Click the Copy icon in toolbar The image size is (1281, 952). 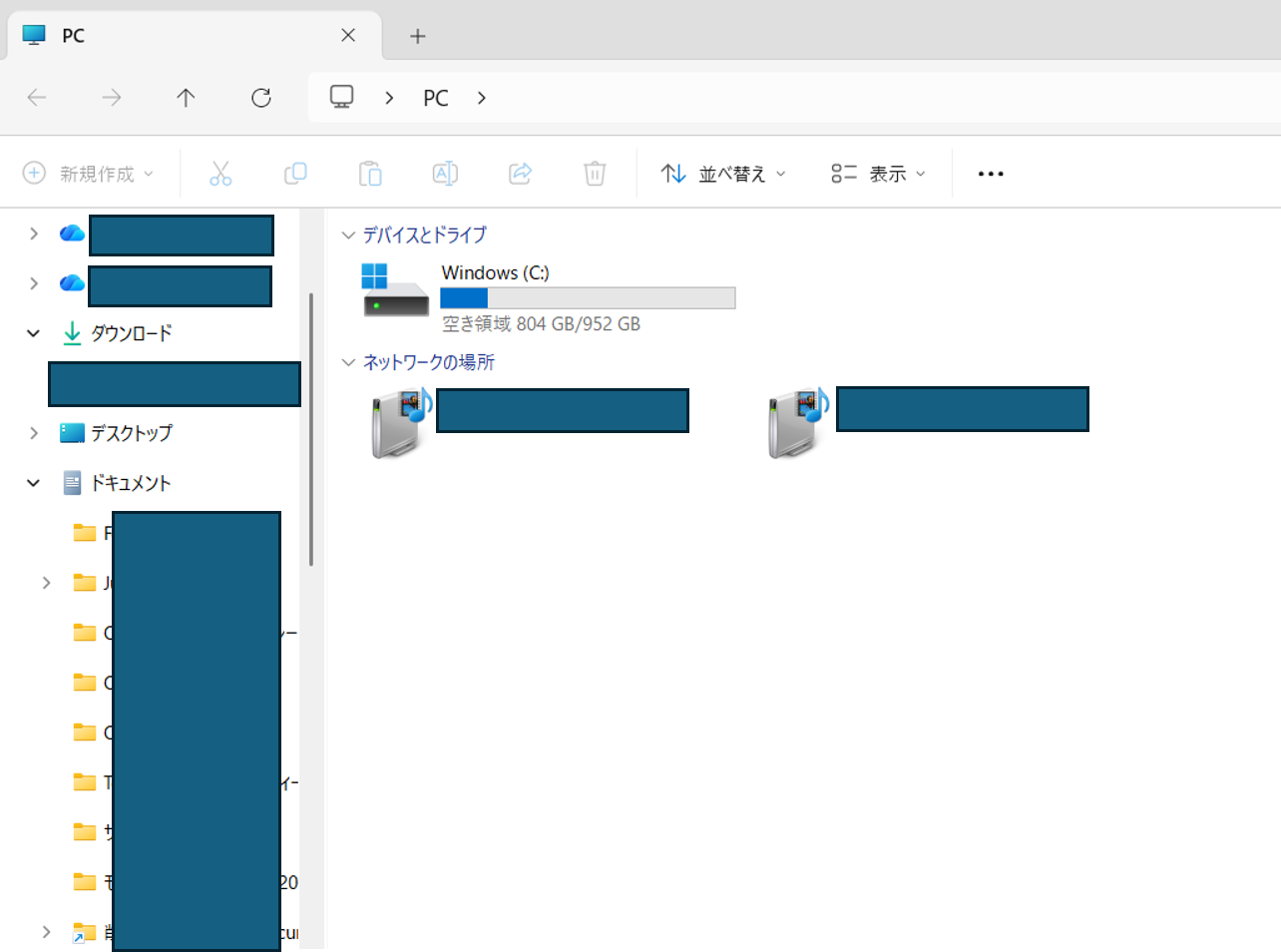tap(295, 174)
